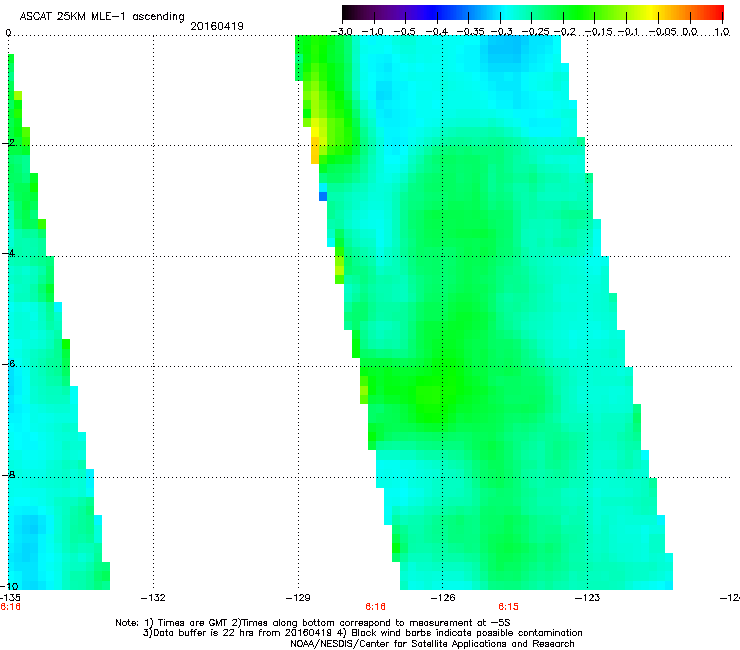This screenshot has height=650, width=740.
Task: Click the latitude label -4
Action: point(8,253)
